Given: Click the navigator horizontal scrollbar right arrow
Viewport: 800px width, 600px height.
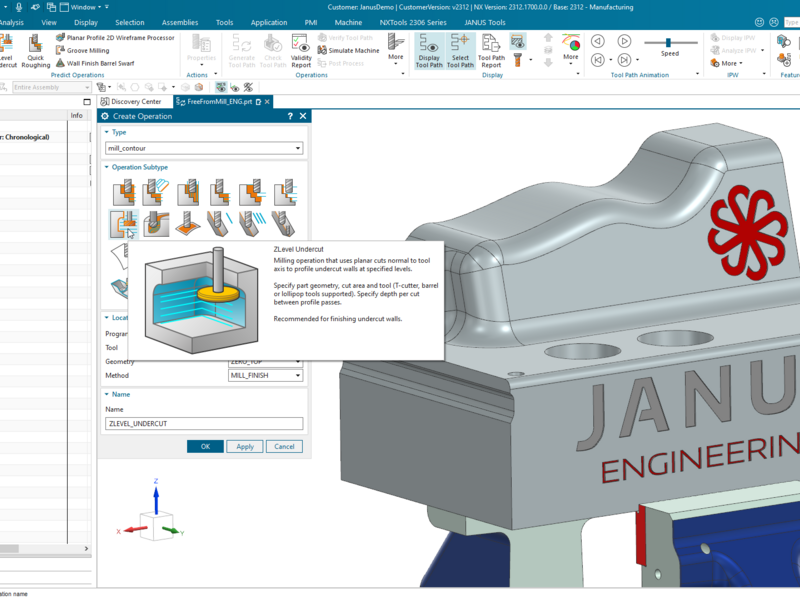Looking at the screenshot, I should point(86,548).
